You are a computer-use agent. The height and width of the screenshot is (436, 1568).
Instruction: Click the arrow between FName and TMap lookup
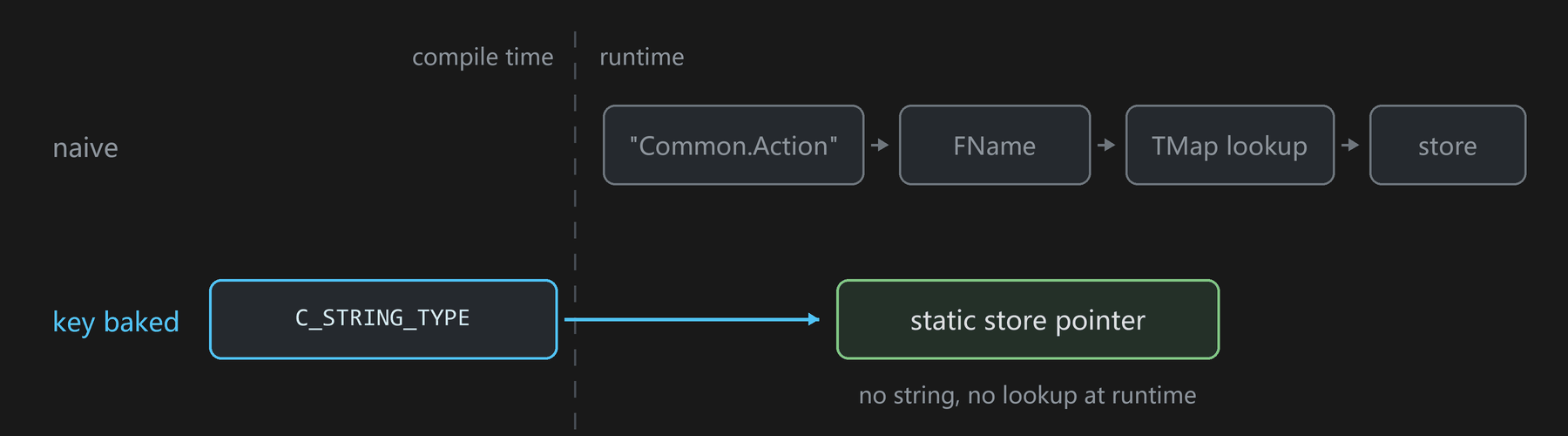1106,145
